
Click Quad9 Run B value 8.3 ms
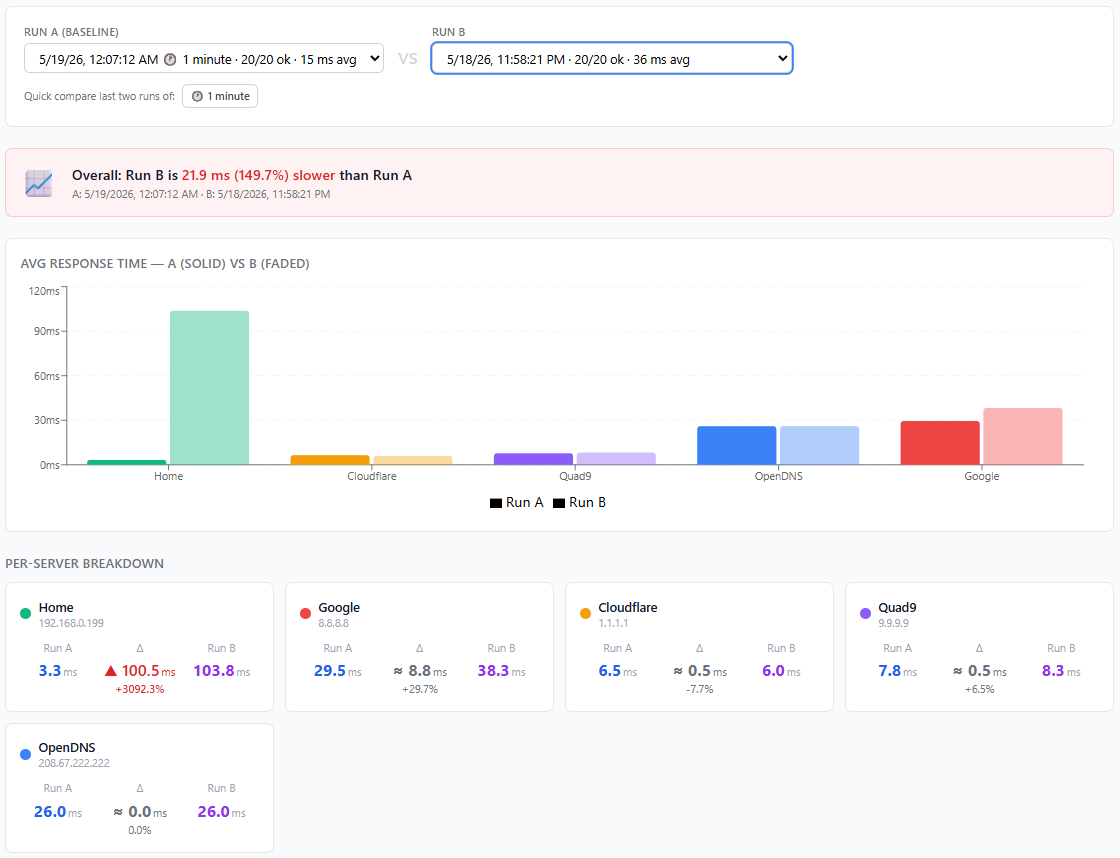click(x=1061, y=671)
